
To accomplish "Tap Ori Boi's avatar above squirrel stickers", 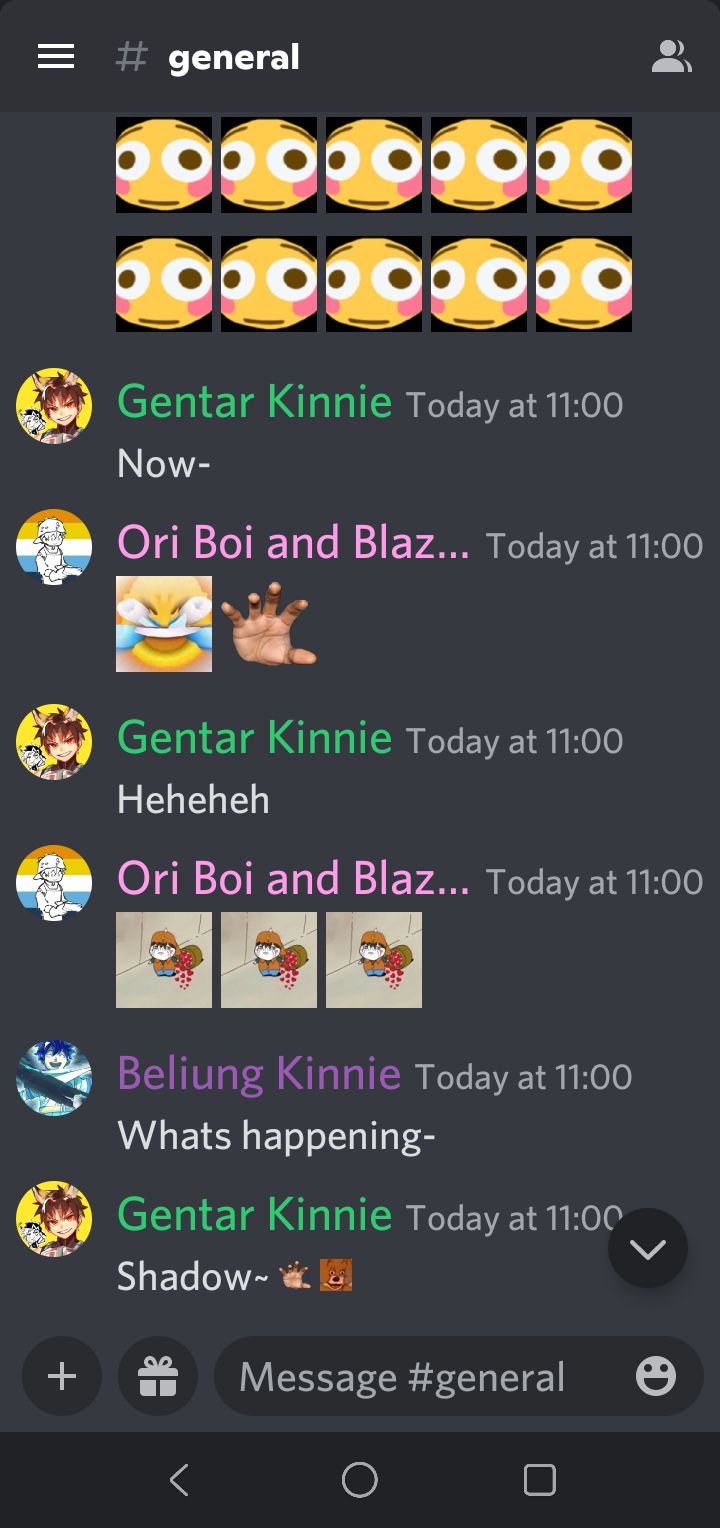I will (54, 883).
